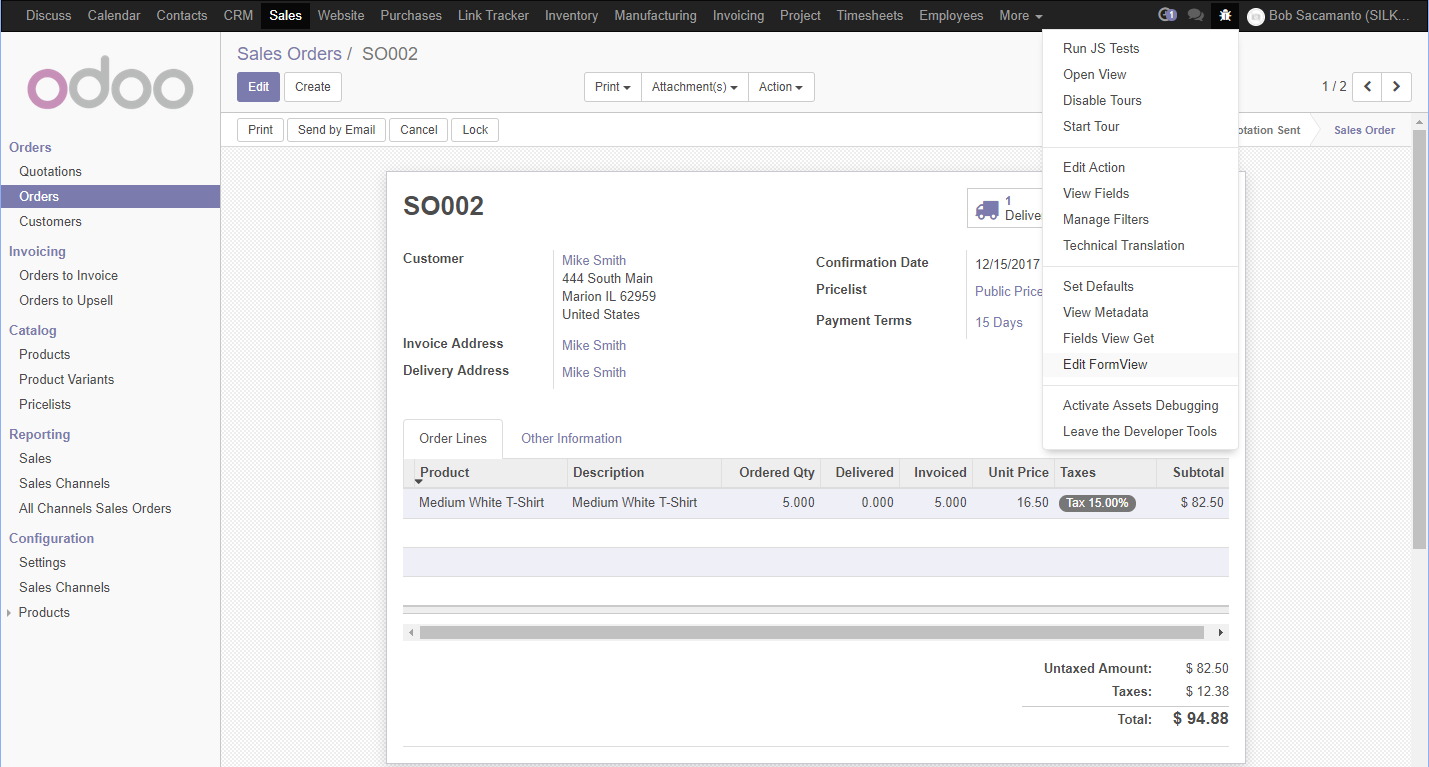Open the debug bug icon menu

click(1225, 15)
